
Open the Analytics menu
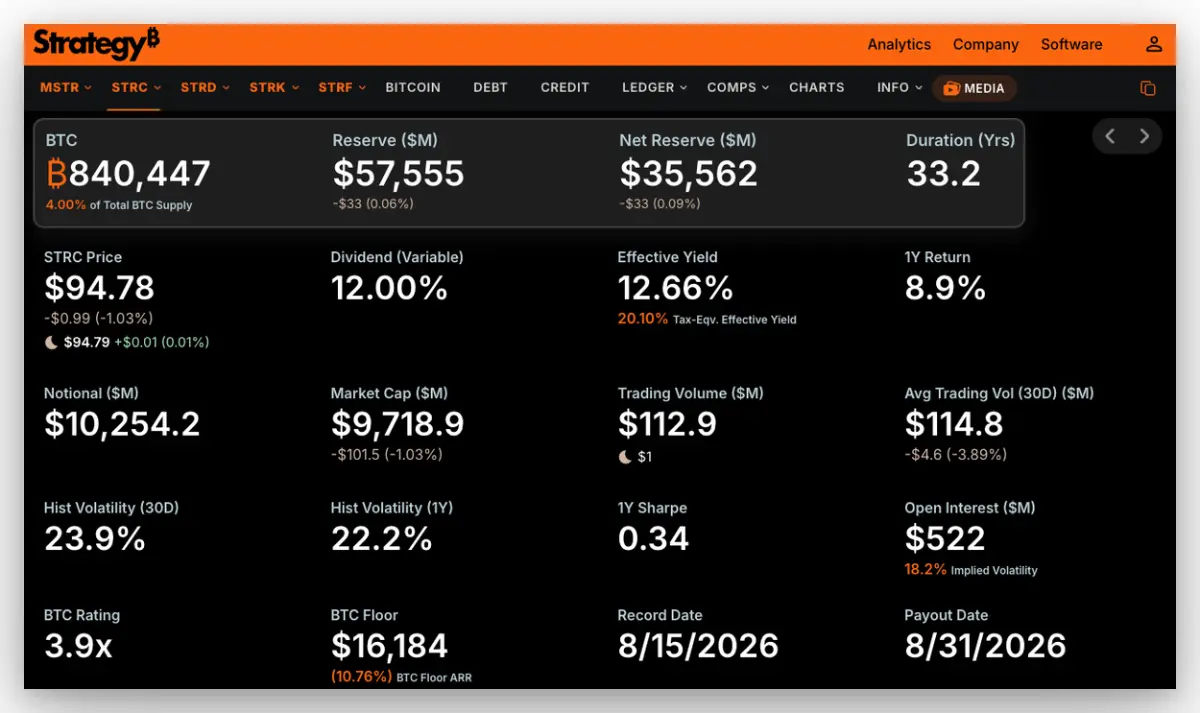tap(899, 44)
